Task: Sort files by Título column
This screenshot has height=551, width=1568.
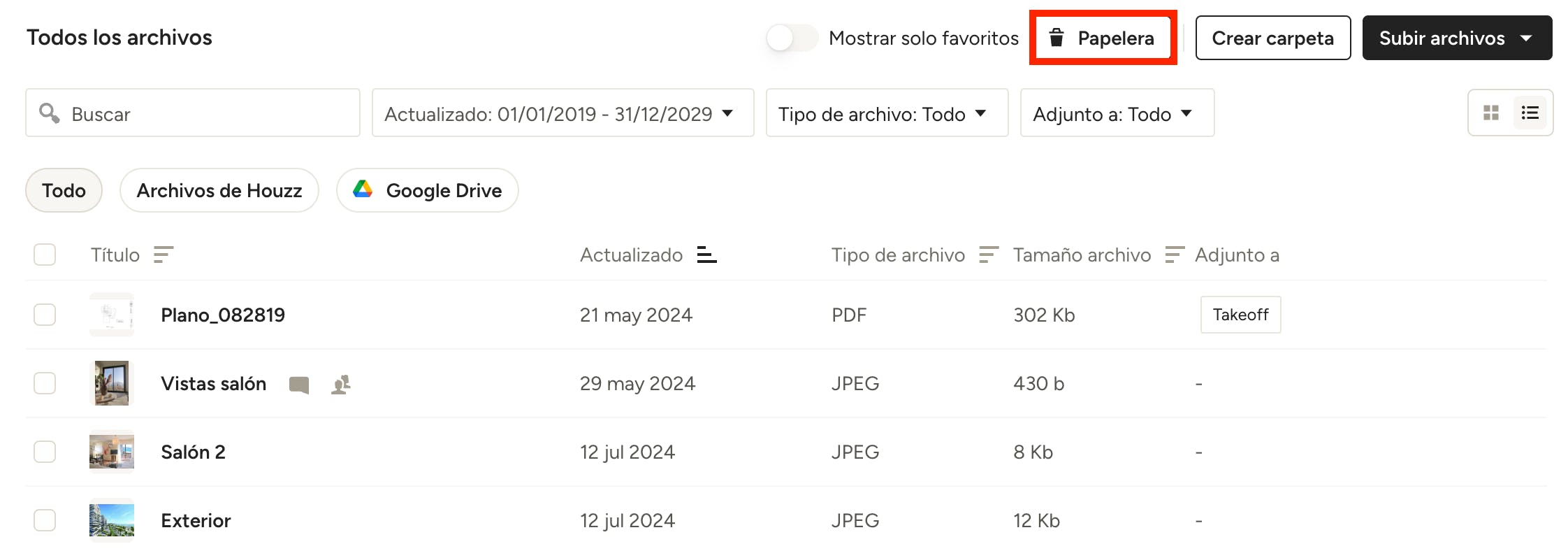Action: [164, 255]
